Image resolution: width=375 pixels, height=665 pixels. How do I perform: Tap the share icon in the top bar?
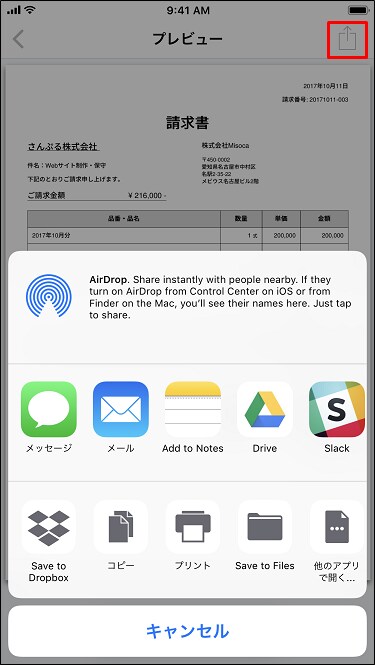pos(347,39)
